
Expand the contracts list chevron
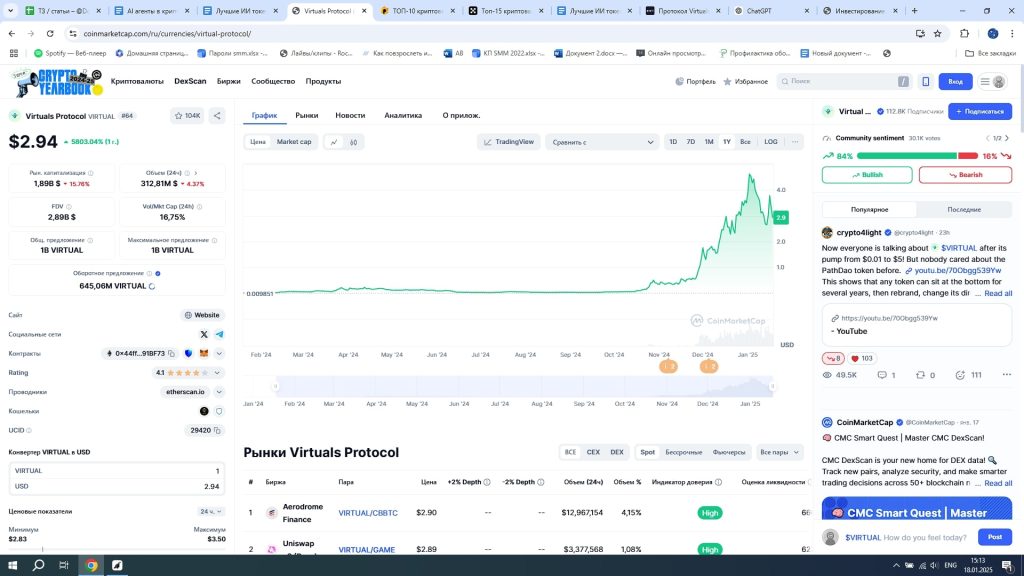point(219,353)
